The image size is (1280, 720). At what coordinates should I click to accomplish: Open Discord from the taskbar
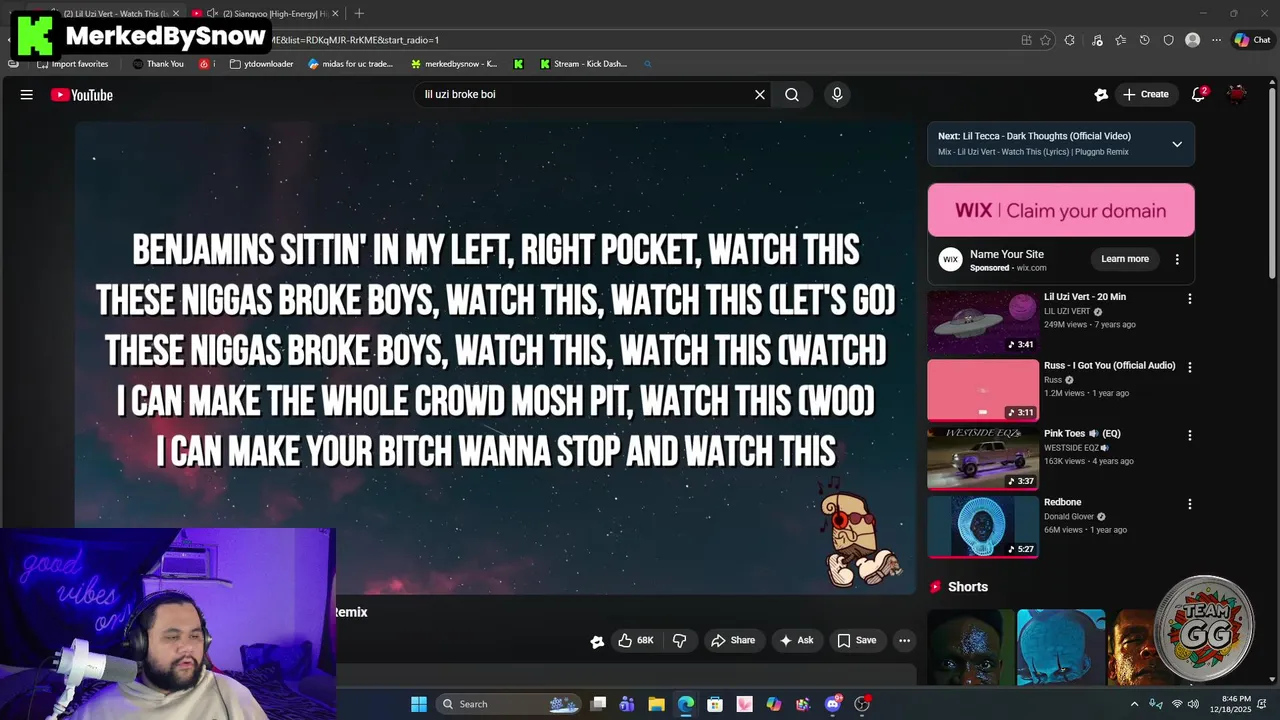point(832,704)
